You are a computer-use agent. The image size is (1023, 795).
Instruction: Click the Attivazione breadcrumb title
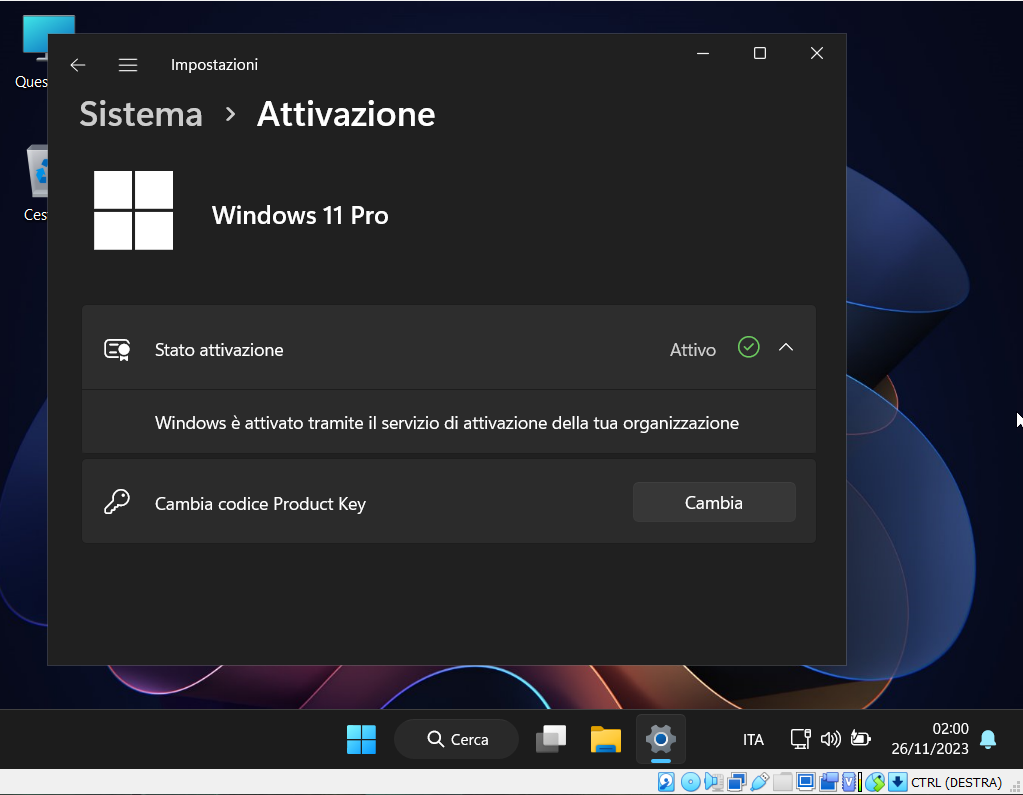pos(346,114)
